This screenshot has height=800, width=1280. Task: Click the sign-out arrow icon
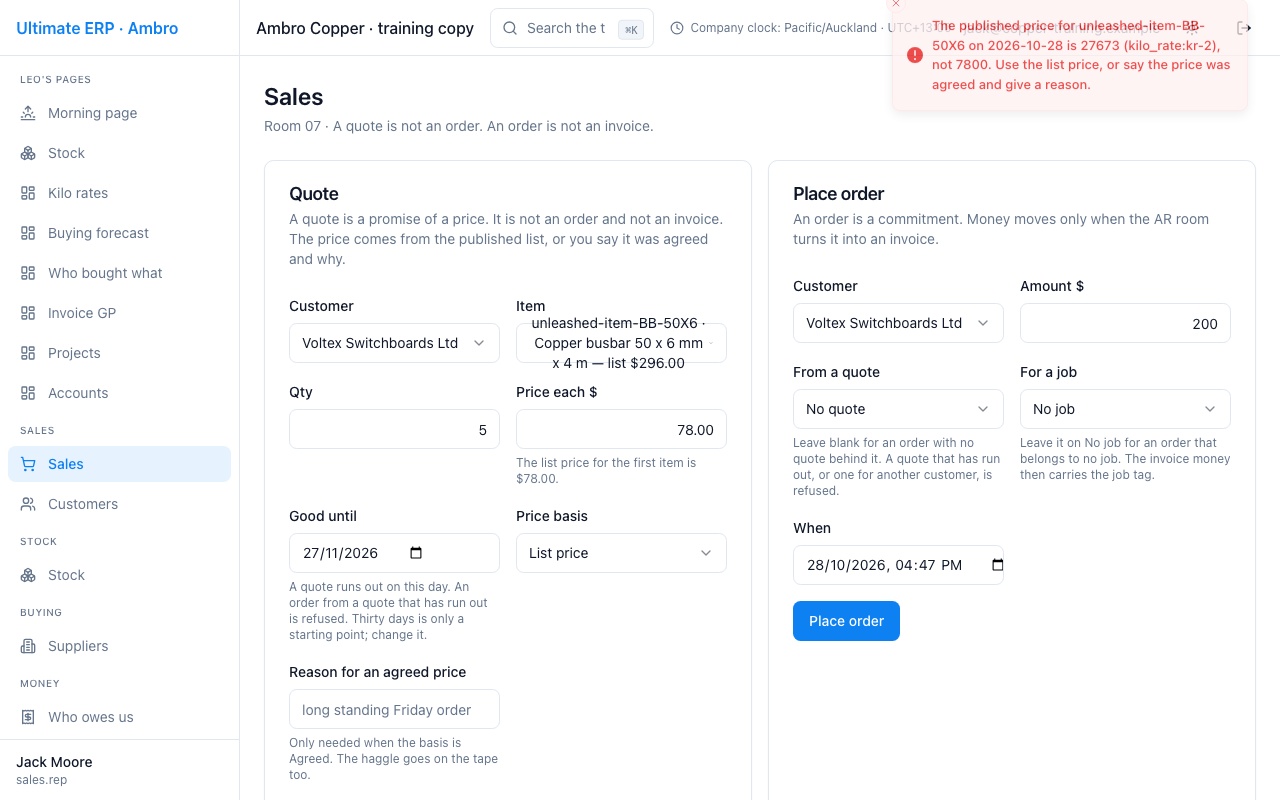coord(1244,28)
